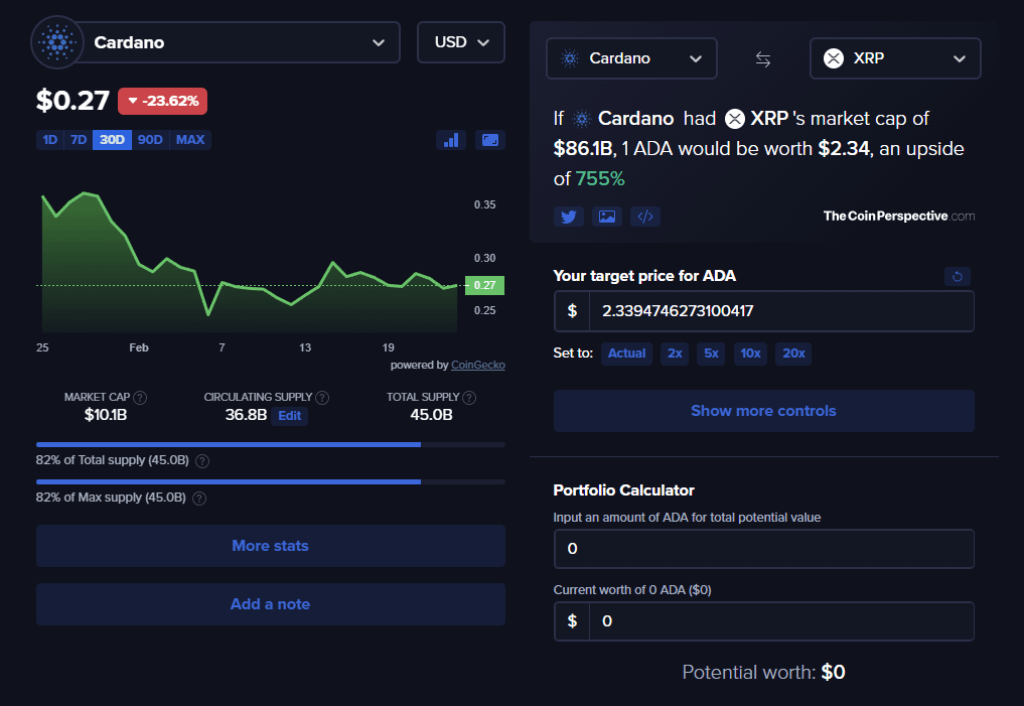
Task: Share comparison via Twitter icon
Action: coord(569,216)
